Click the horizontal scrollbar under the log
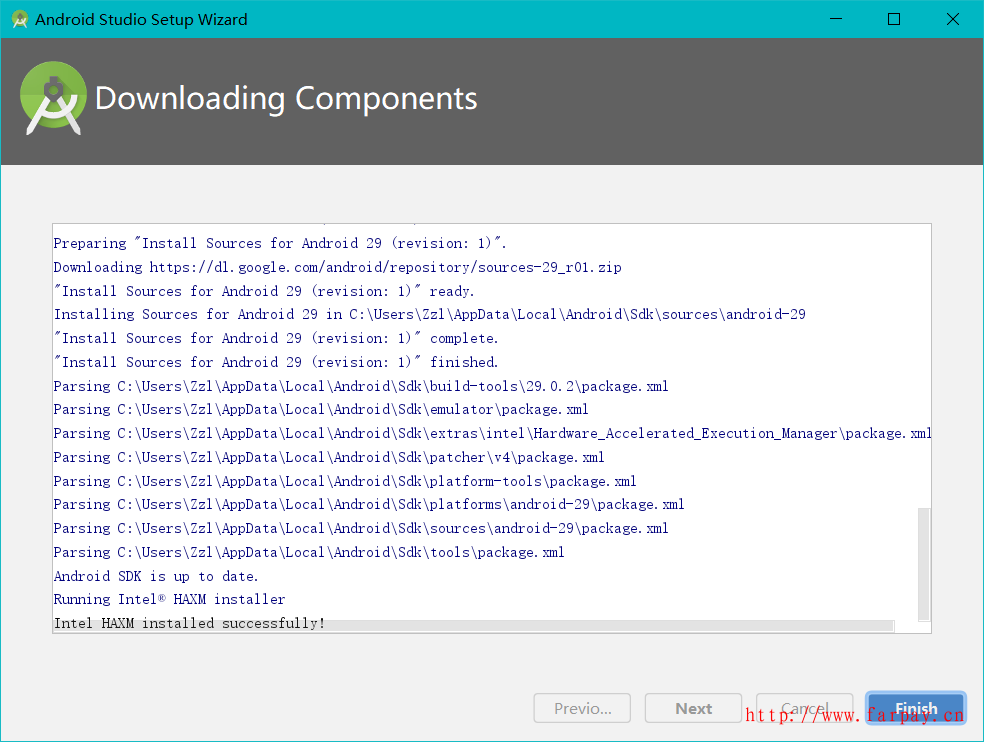Screen dimensions: 984x742 472,626
